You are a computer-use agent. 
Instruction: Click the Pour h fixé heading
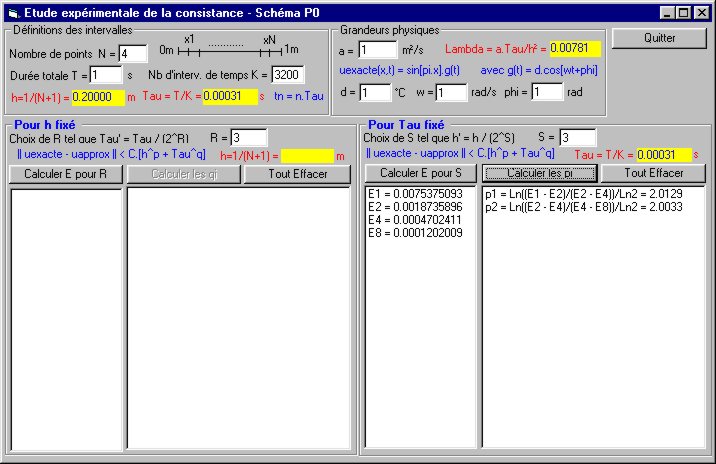[x=45, y=125]
